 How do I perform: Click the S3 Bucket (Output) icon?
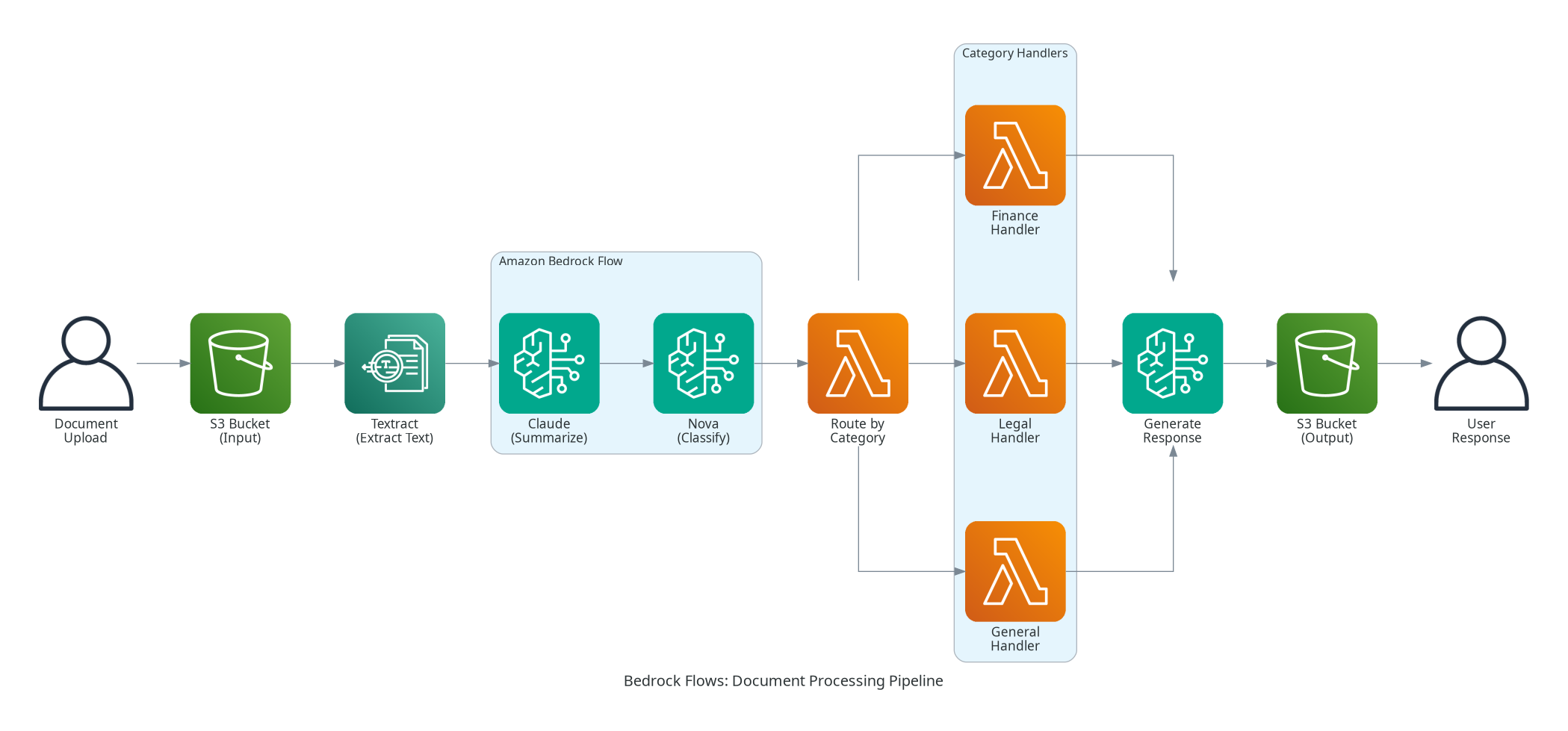[1326, 364]
